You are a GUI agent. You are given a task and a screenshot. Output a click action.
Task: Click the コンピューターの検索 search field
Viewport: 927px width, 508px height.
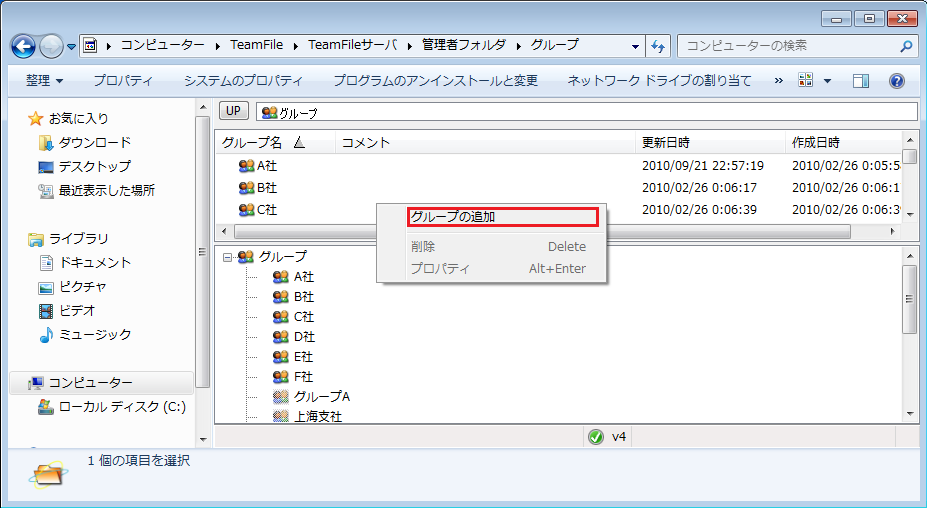[790, 46]
